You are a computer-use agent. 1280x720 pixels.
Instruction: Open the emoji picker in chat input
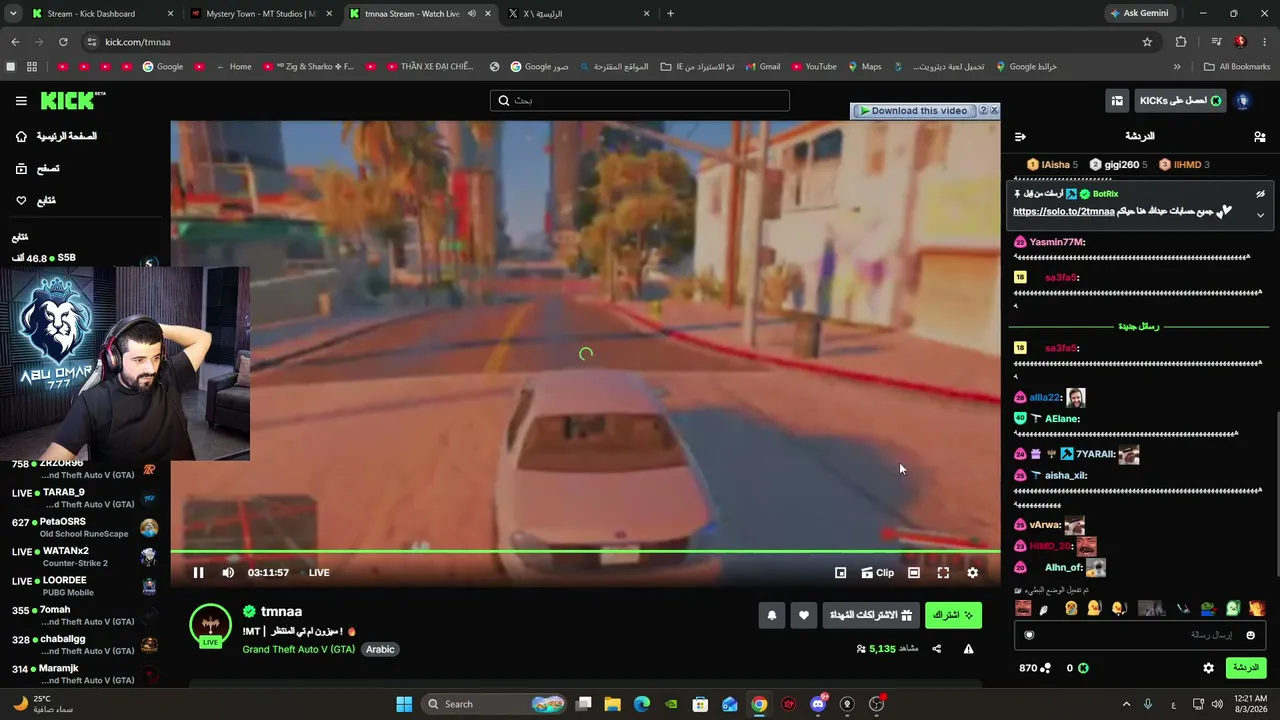(x=1250, y=635)
